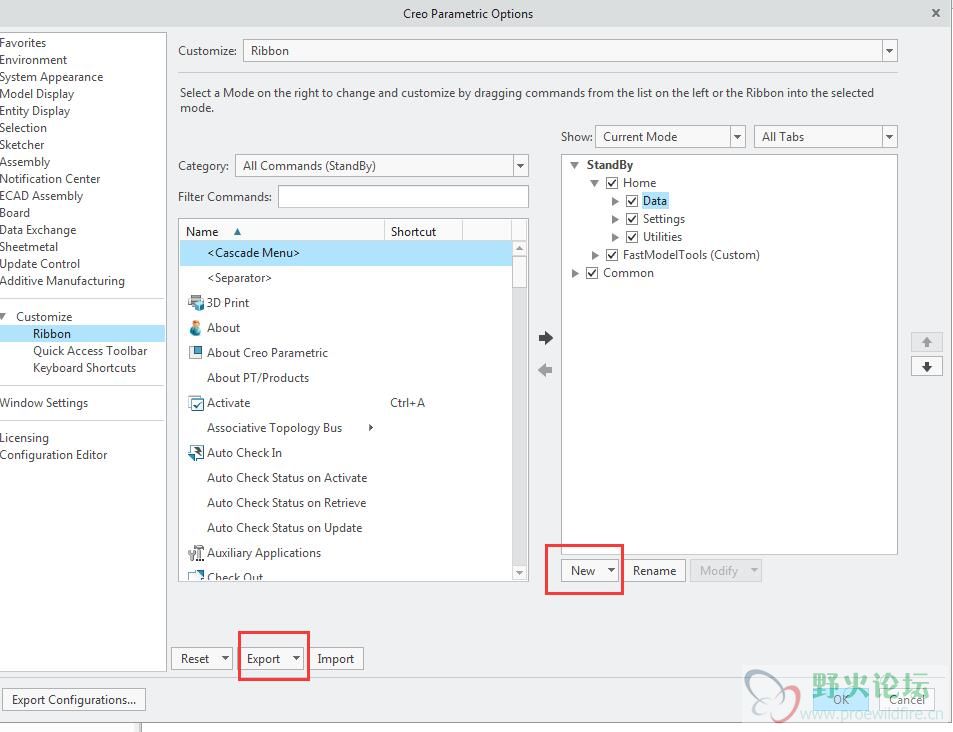Uncheck the Settings group checkbox
This screenshot has height=732, width=953.
[x=632, y=219]
